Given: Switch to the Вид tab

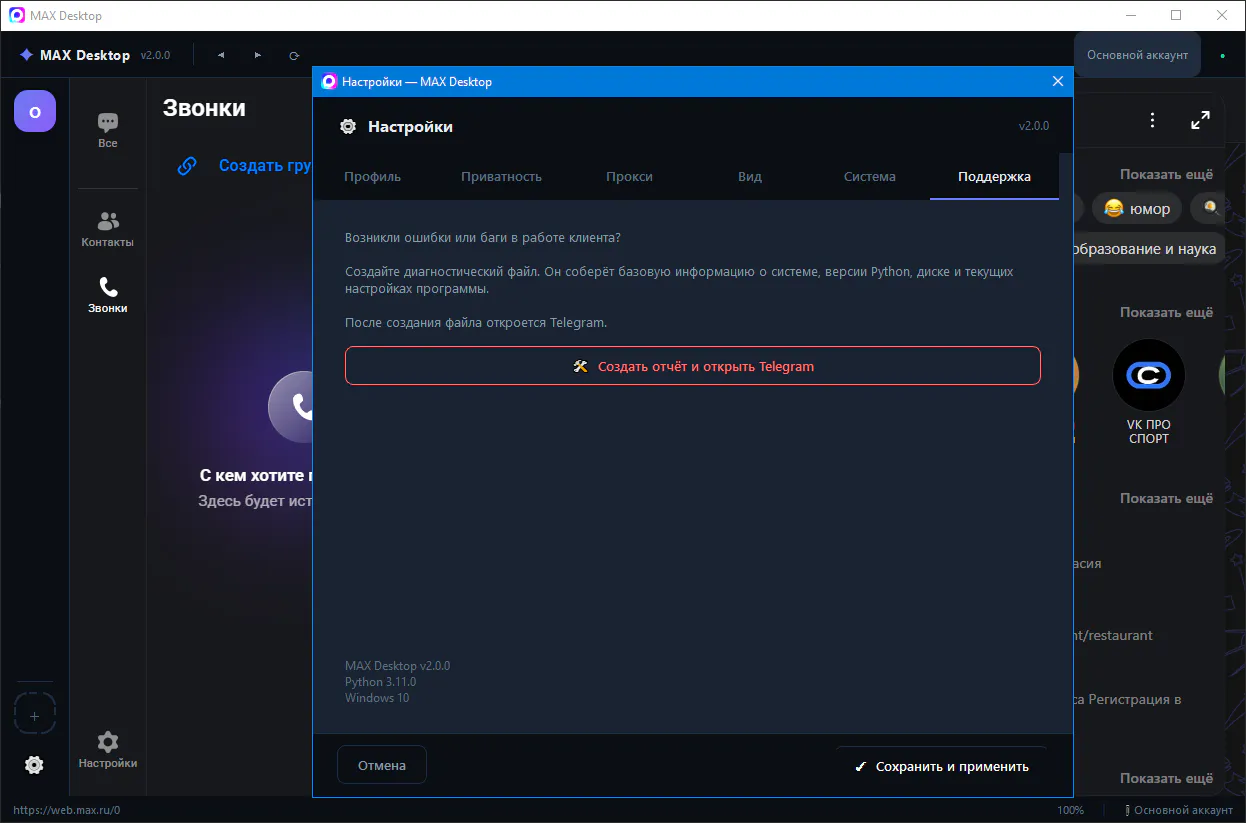Looking at the screenshot, I should [x=750, y=177].
